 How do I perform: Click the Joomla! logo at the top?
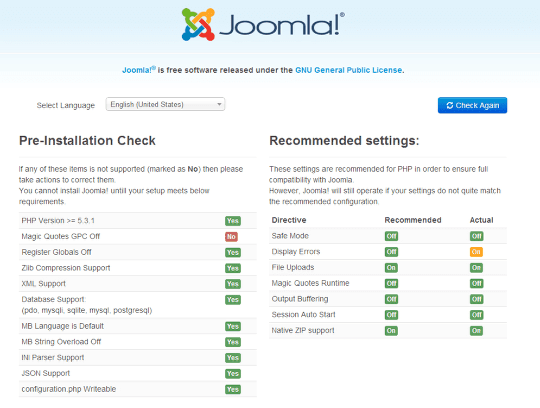pyautogui.click(x=263, y=24)
